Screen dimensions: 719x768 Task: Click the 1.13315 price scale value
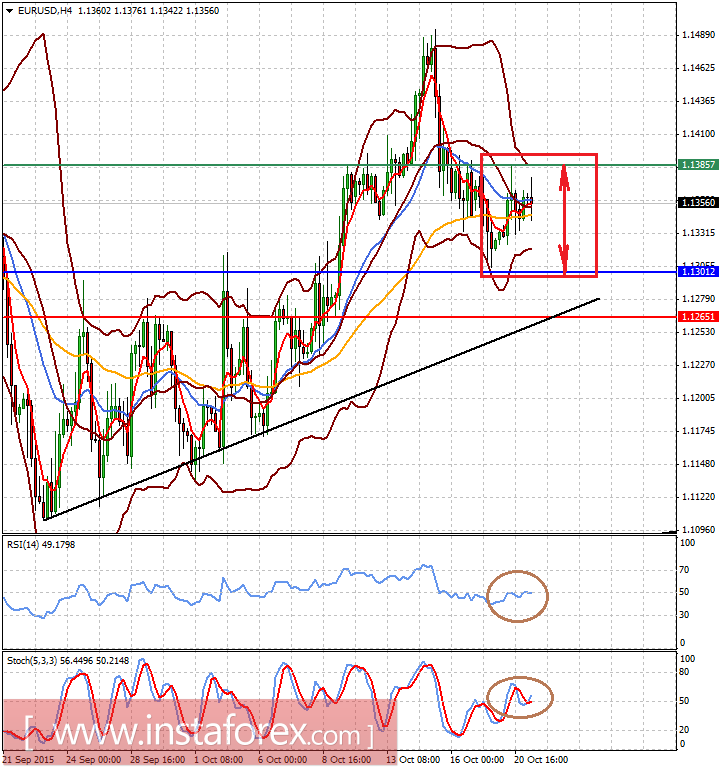click(x=698, y=233)
